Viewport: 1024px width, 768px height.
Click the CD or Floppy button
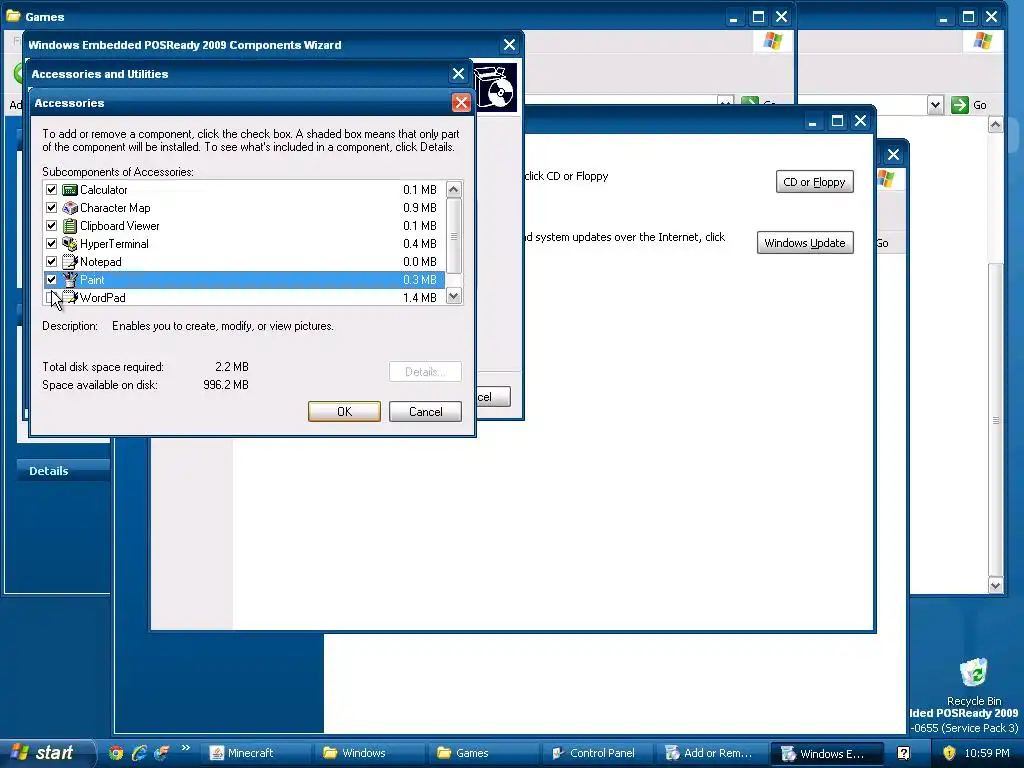pos(814,182)
